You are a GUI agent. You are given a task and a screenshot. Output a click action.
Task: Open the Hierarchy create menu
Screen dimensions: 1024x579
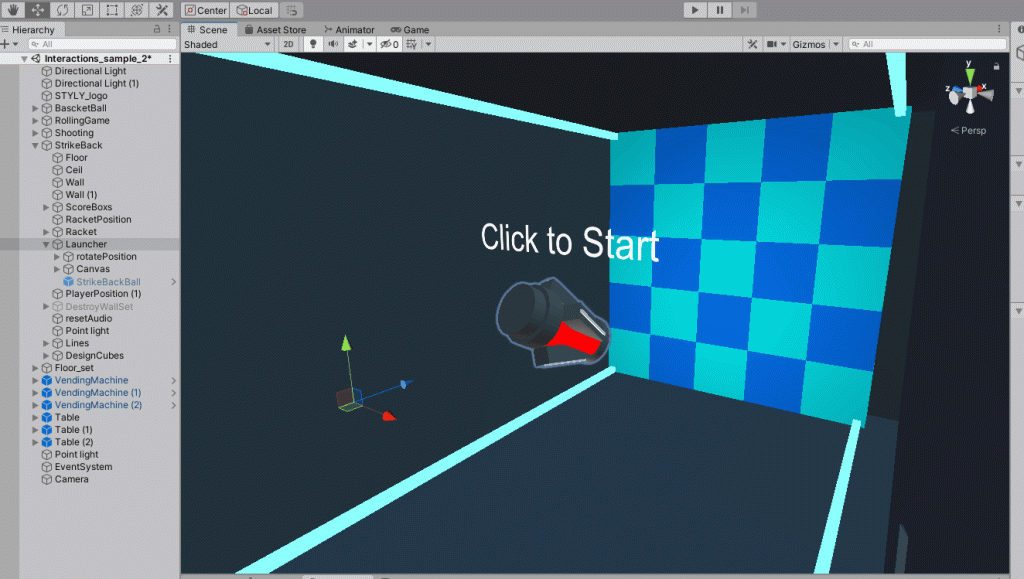(7, 44)
